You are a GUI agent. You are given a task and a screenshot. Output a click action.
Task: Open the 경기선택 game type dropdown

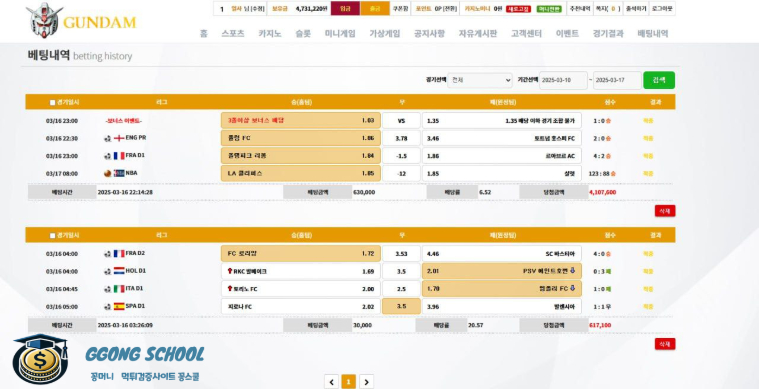coord(480,80)
